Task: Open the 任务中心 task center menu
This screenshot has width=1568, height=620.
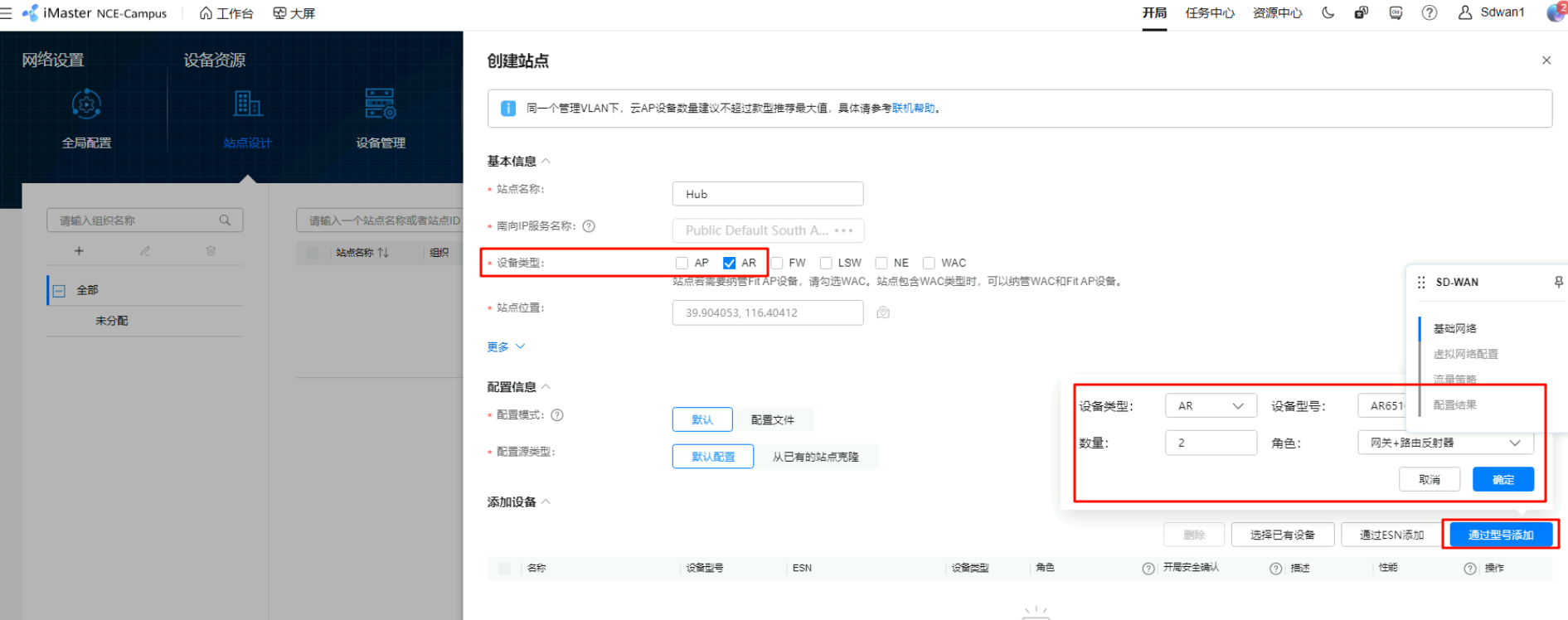Action: pyautogui.click(x=1209, y=13)
